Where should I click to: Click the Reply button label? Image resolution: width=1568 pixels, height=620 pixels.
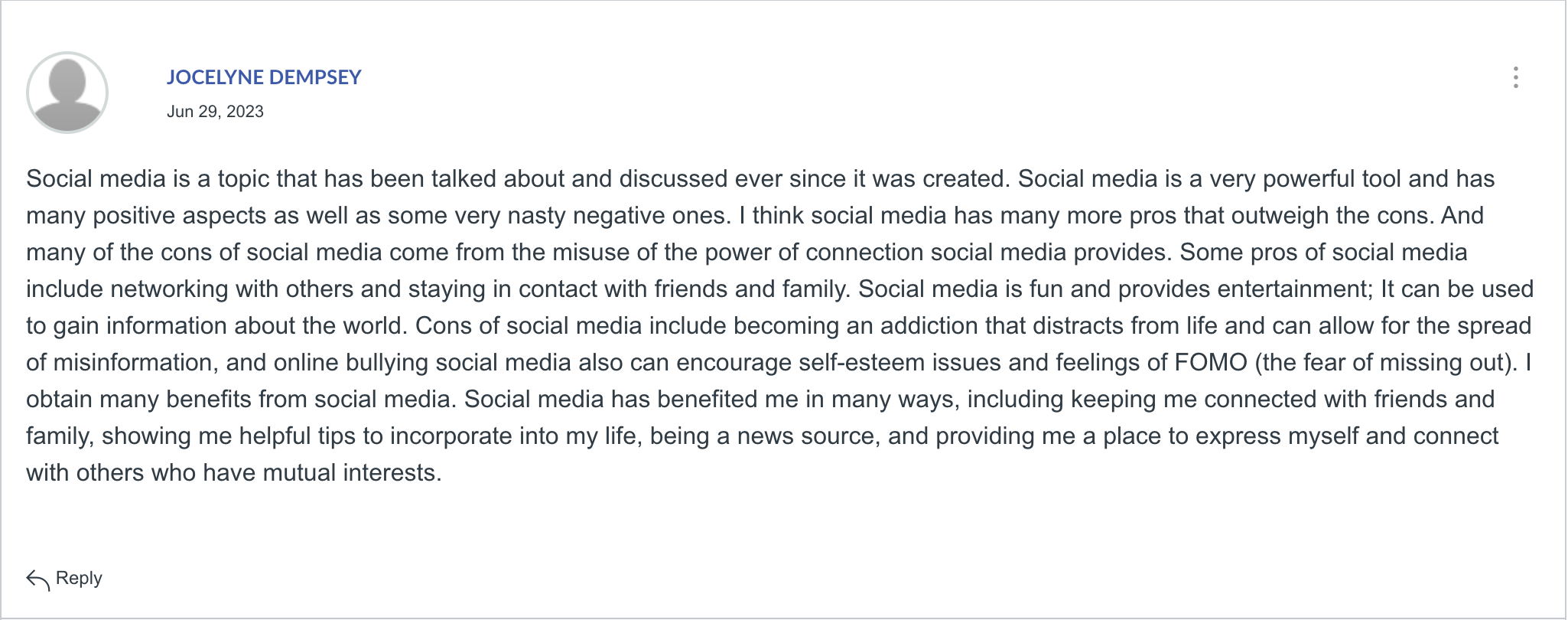79,578
